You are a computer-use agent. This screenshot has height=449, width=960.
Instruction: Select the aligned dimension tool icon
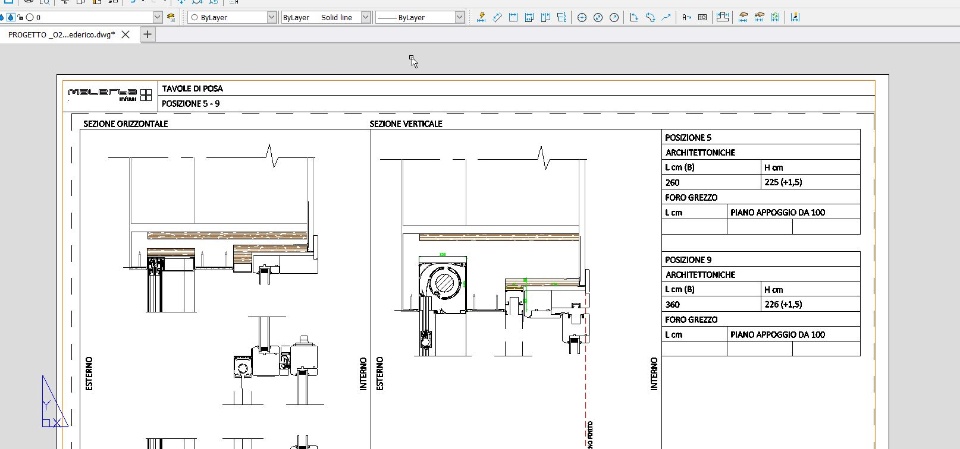tap(497, 17)
